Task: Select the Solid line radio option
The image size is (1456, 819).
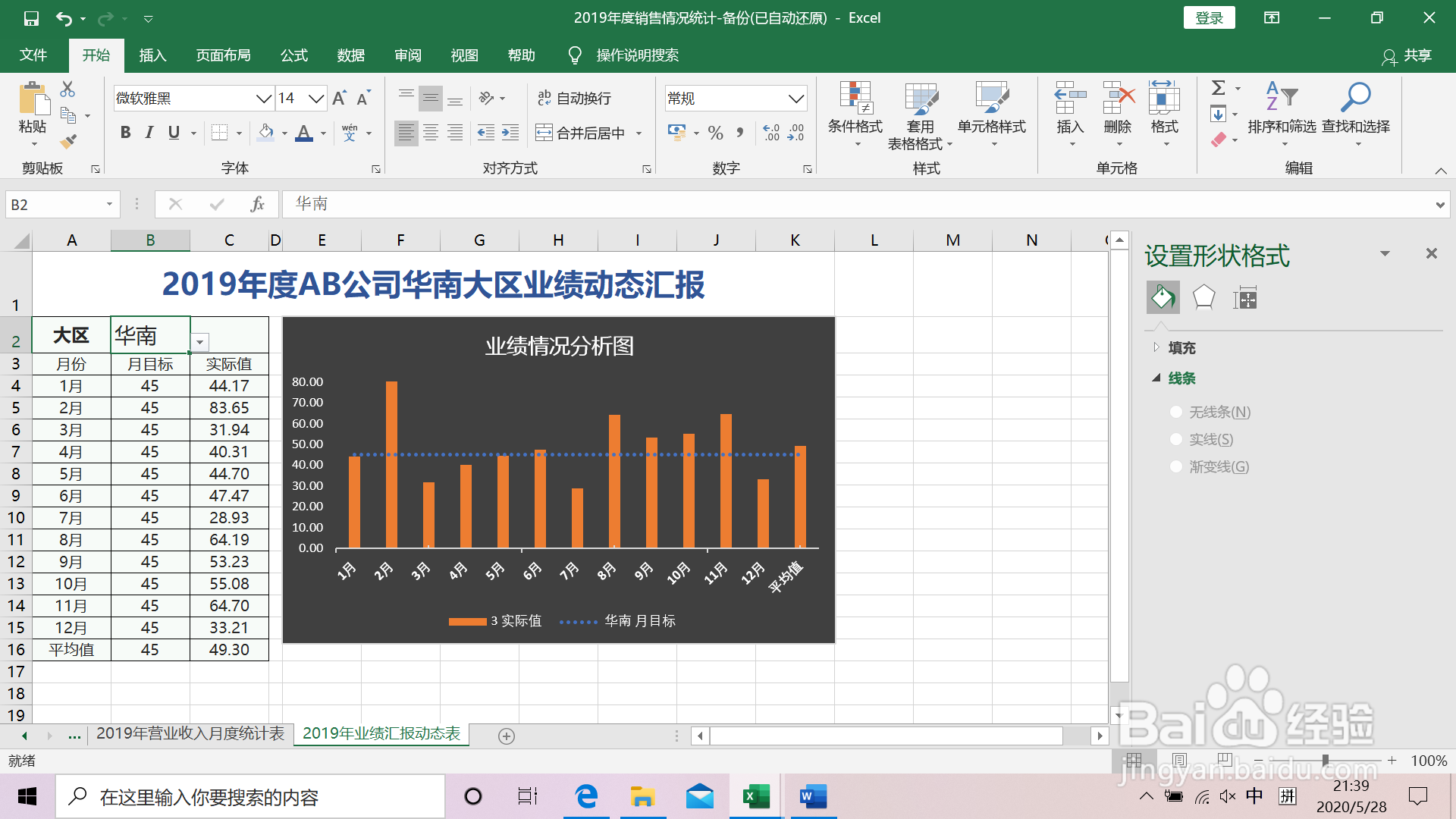Action: (1176, 439)
